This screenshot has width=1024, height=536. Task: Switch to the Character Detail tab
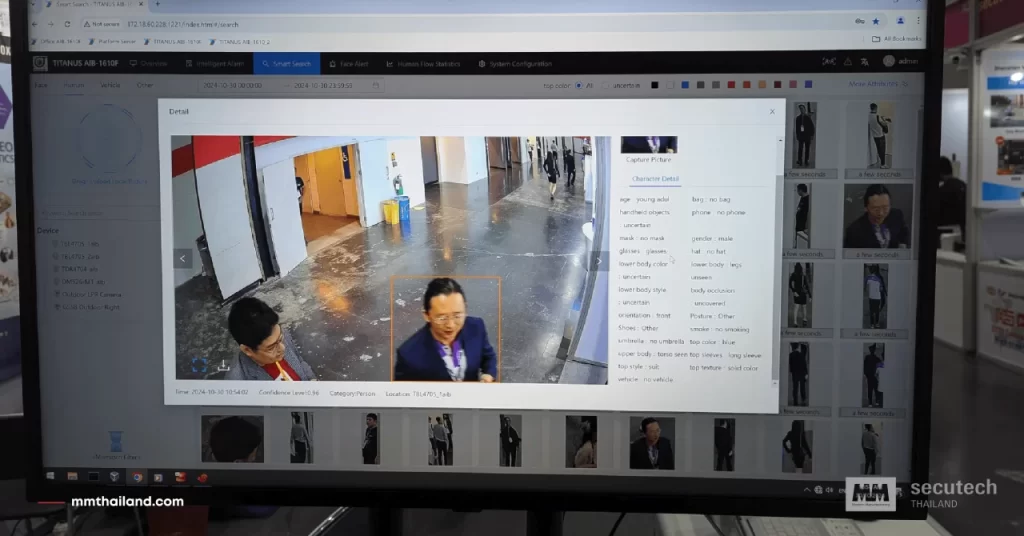pyautogui.click(x=655, y=178)
